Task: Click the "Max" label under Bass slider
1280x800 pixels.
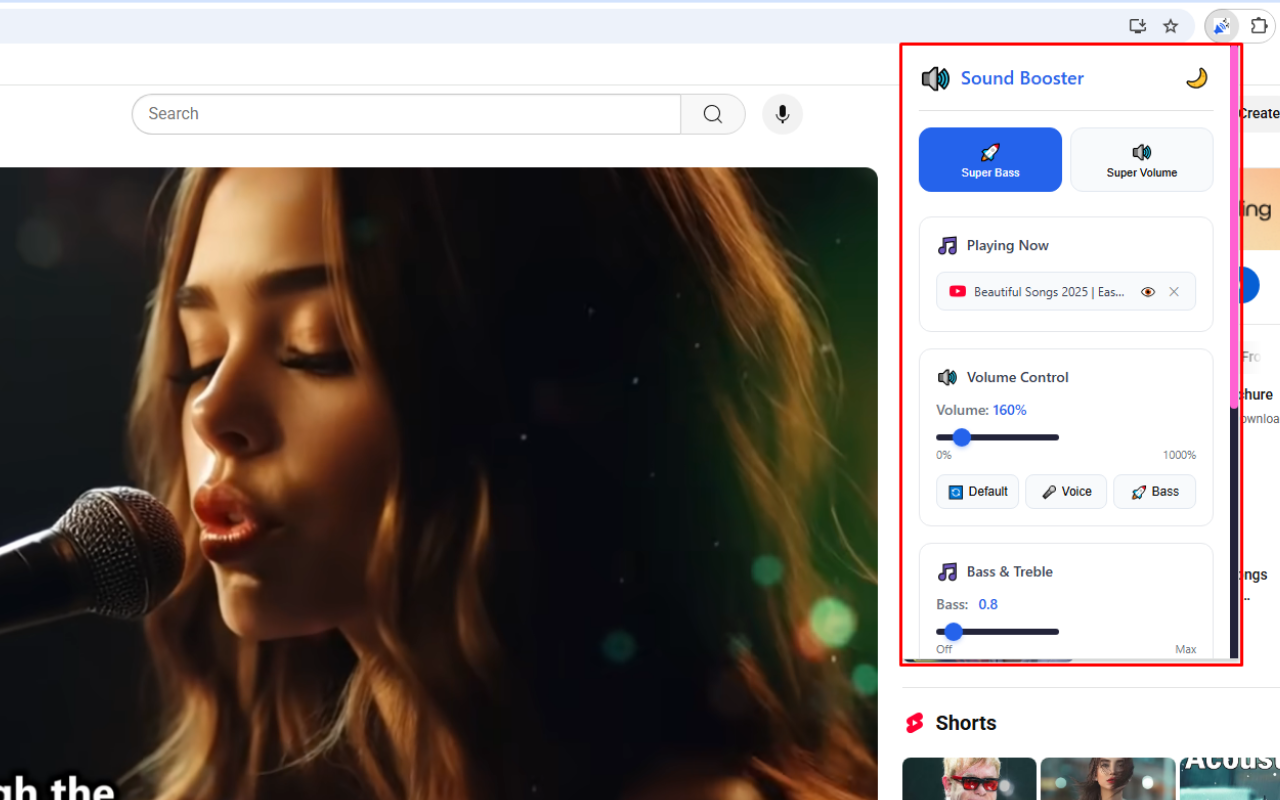Action: [1185, 649]
